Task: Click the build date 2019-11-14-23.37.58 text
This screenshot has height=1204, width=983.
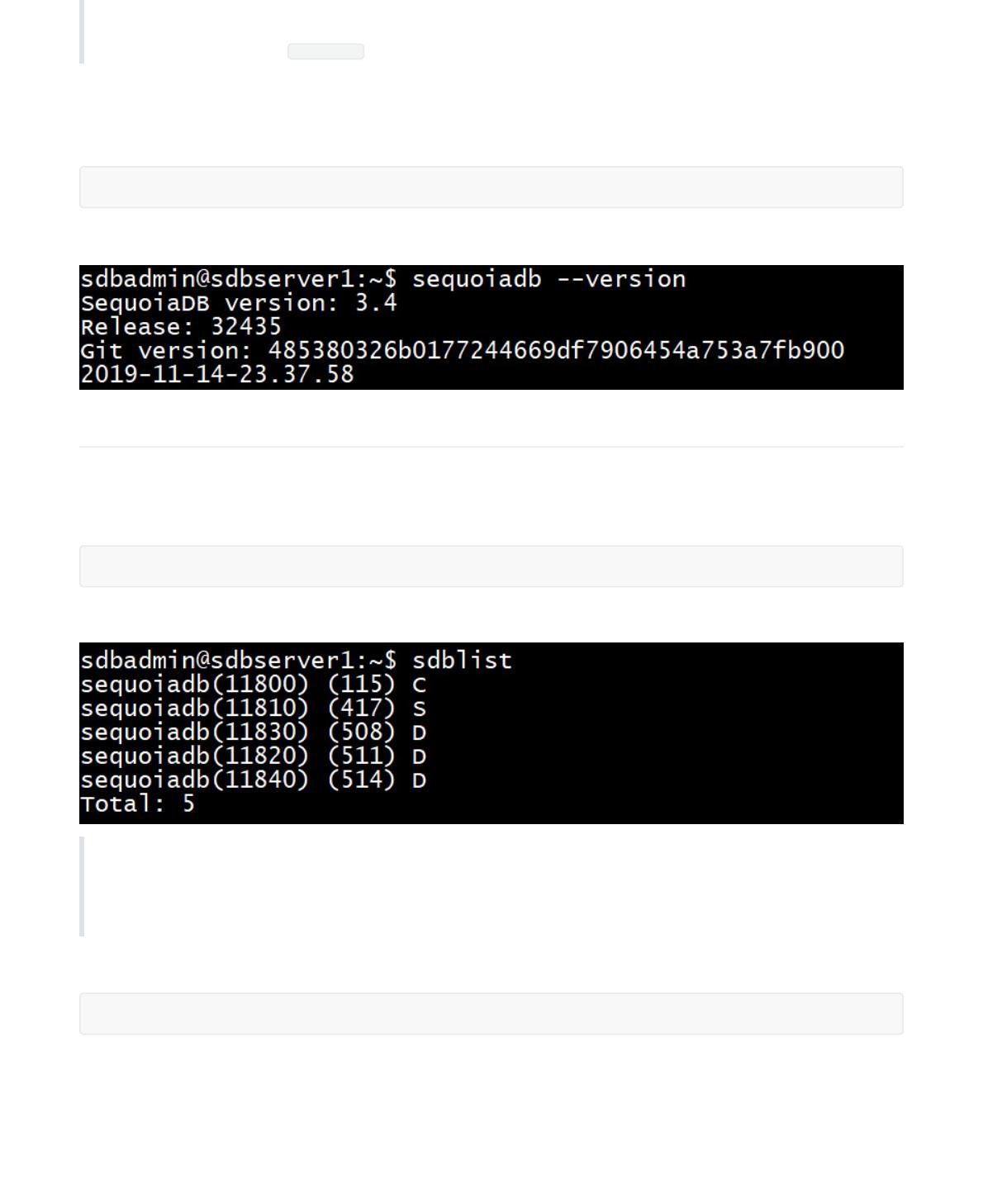Action: click(216, 374)
